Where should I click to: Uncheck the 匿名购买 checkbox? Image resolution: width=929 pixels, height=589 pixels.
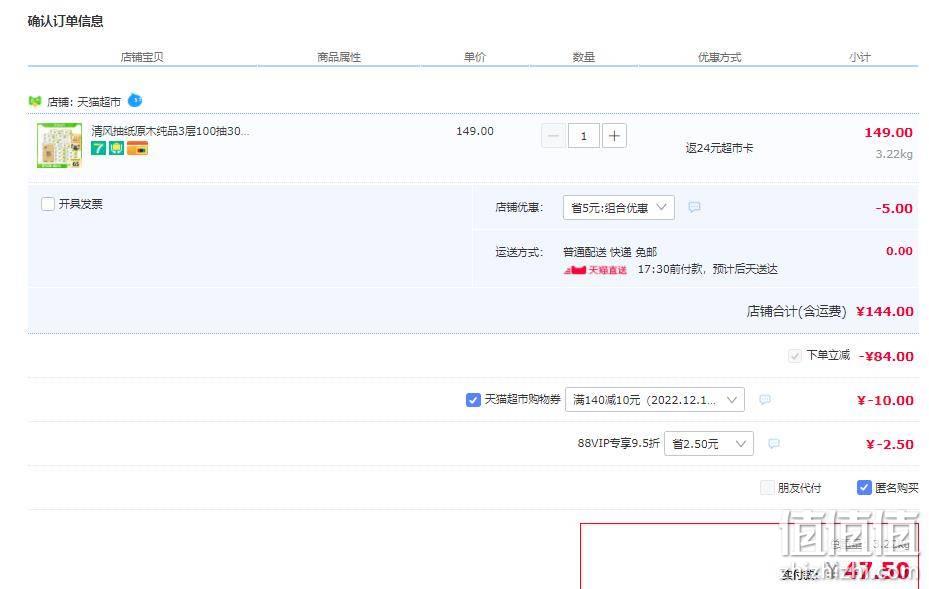click(864, 488)
